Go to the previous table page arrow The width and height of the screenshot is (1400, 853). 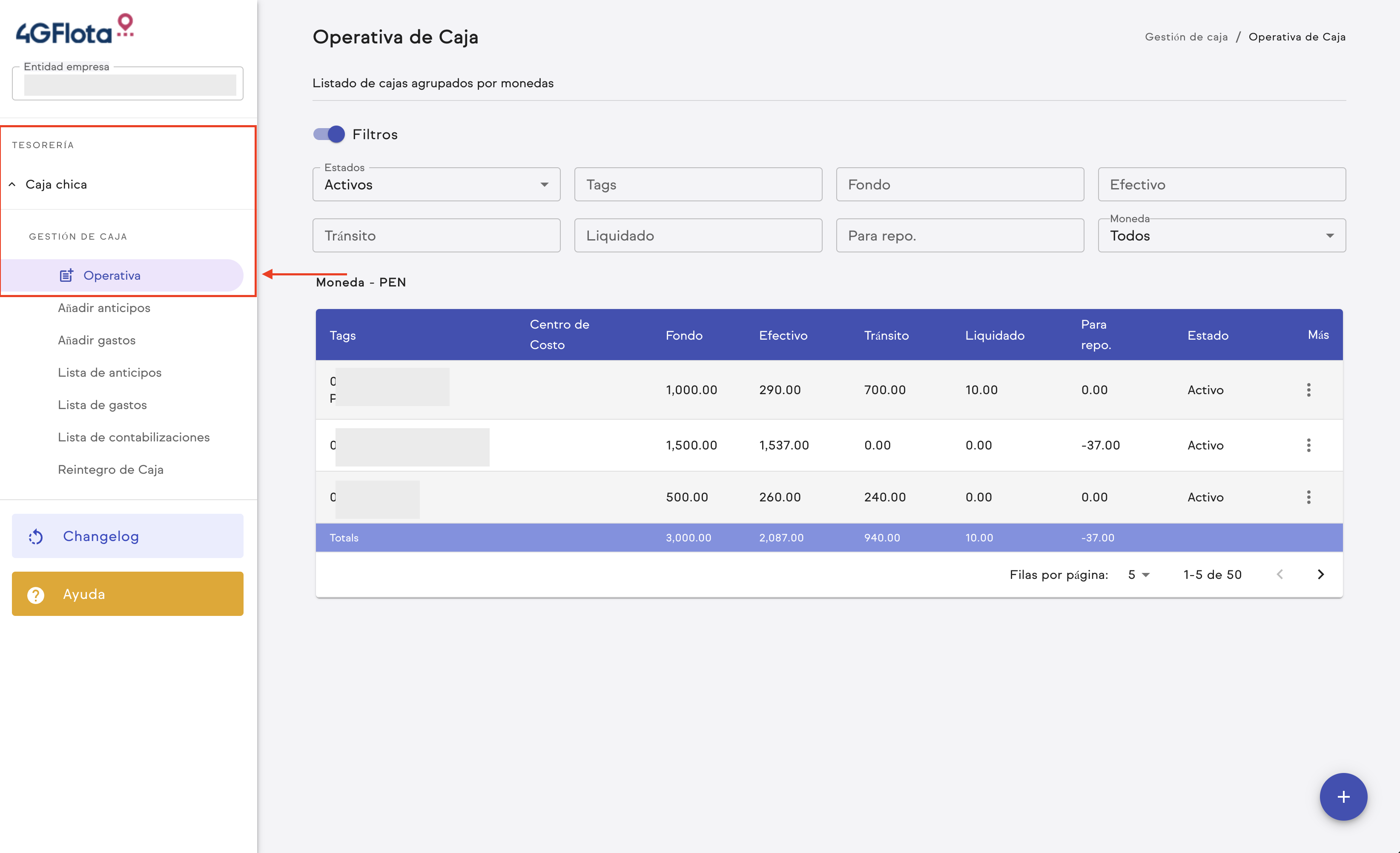(x=1280, y=574)
